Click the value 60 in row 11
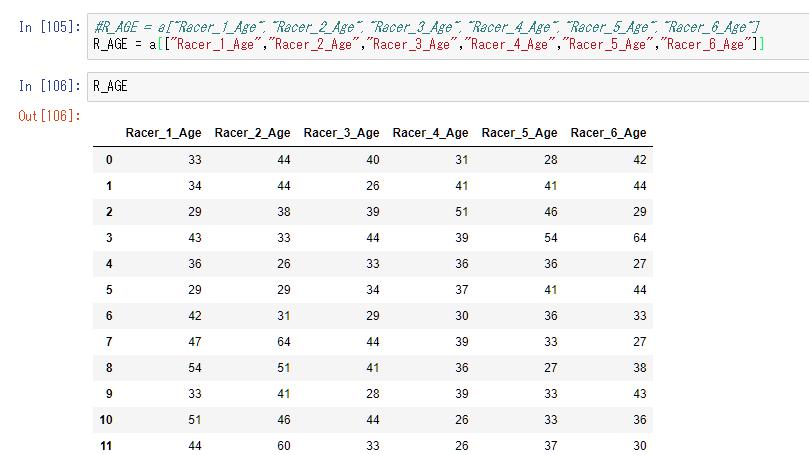Image resolution: width=809 pixels, height=455 pixels. 284,446
